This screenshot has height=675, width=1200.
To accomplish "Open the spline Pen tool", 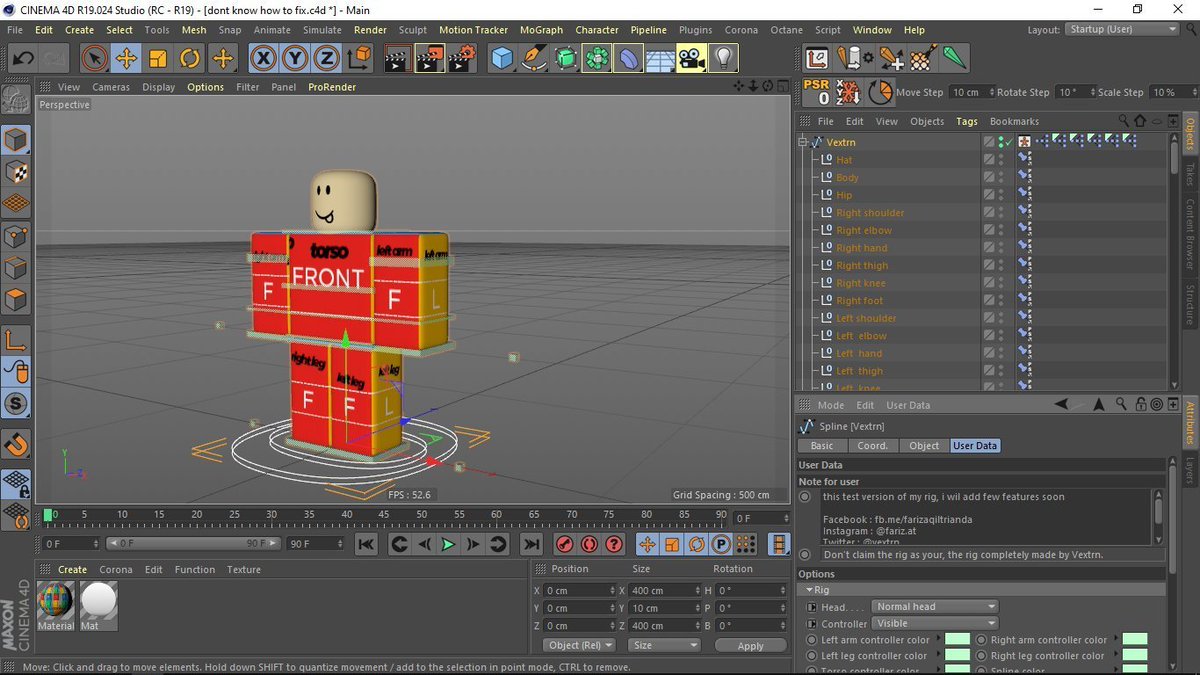I will pos(534,58).
